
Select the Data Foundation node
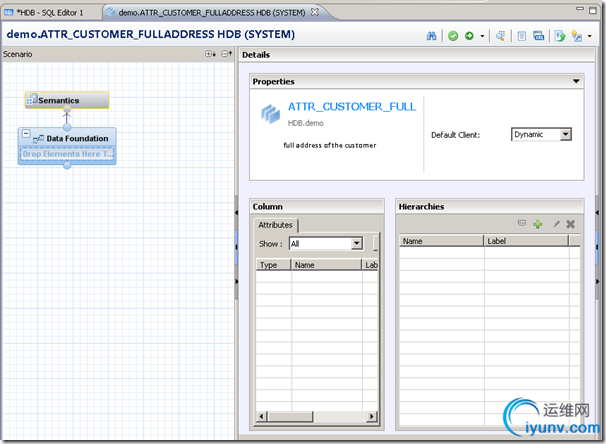pyautogui.click(x=67, y=138)
